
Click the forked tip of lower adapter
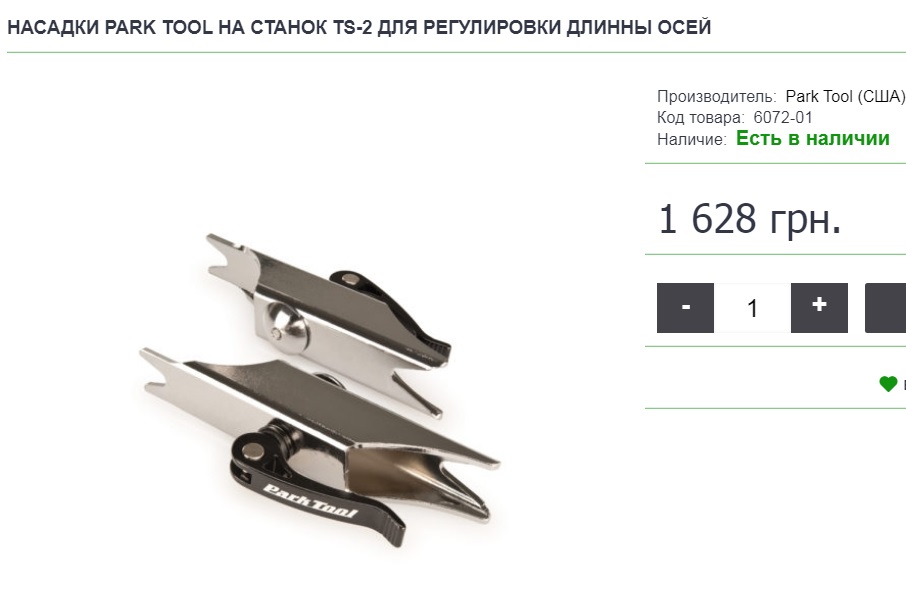coord(163,370)
